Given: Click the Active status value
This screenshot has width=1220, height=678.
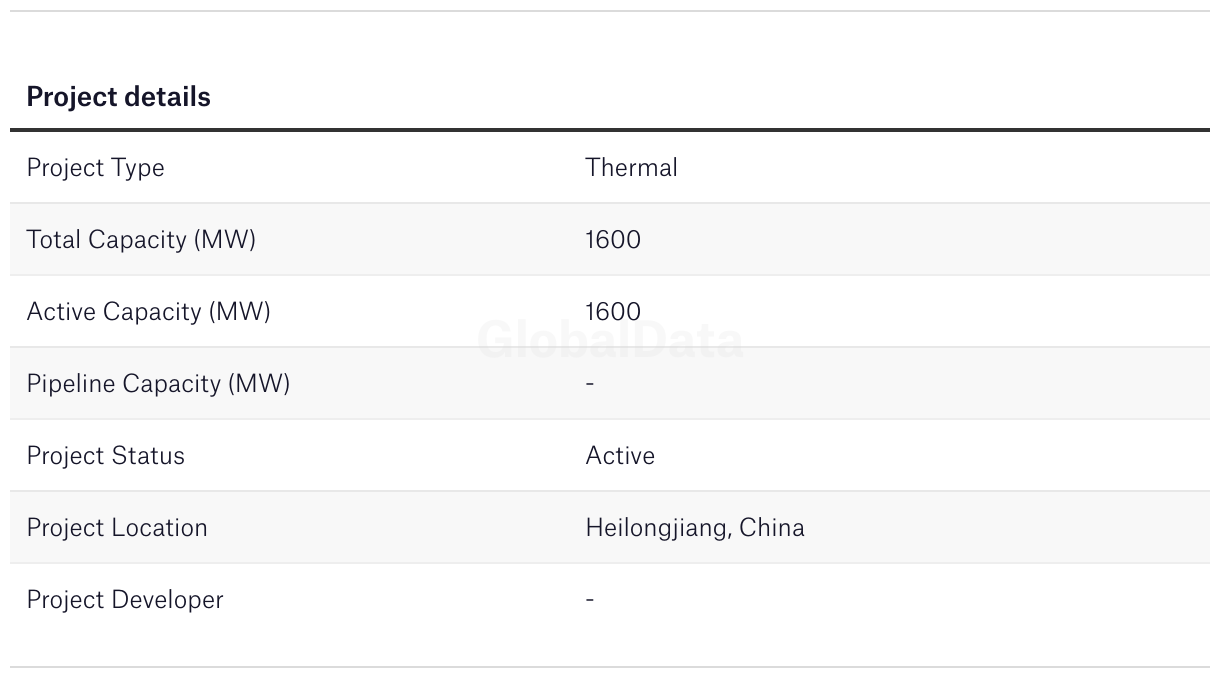Looking at the screenshot, I should point(620,455).
